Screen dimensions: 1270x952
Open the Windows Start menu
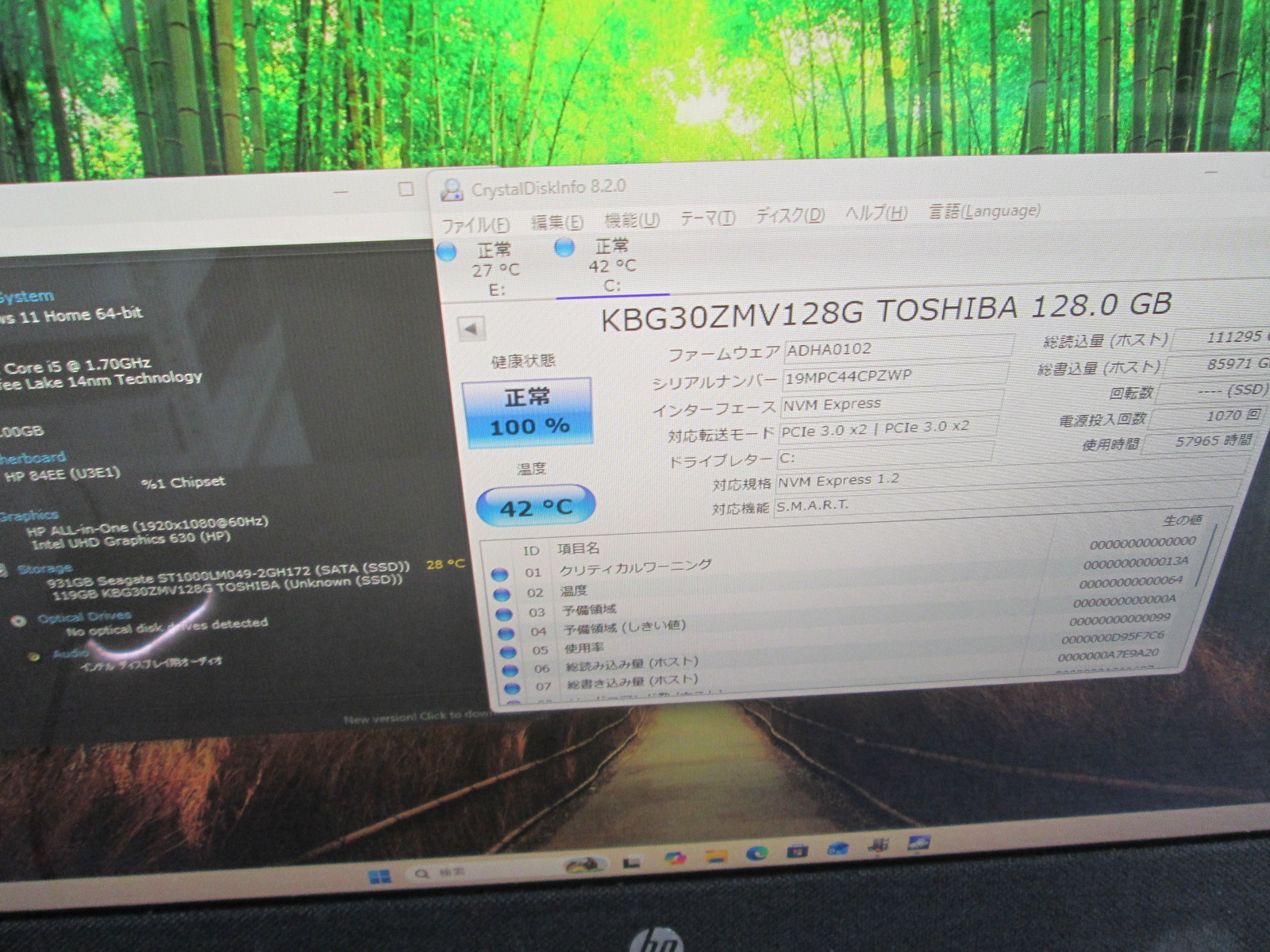(379, 876)
